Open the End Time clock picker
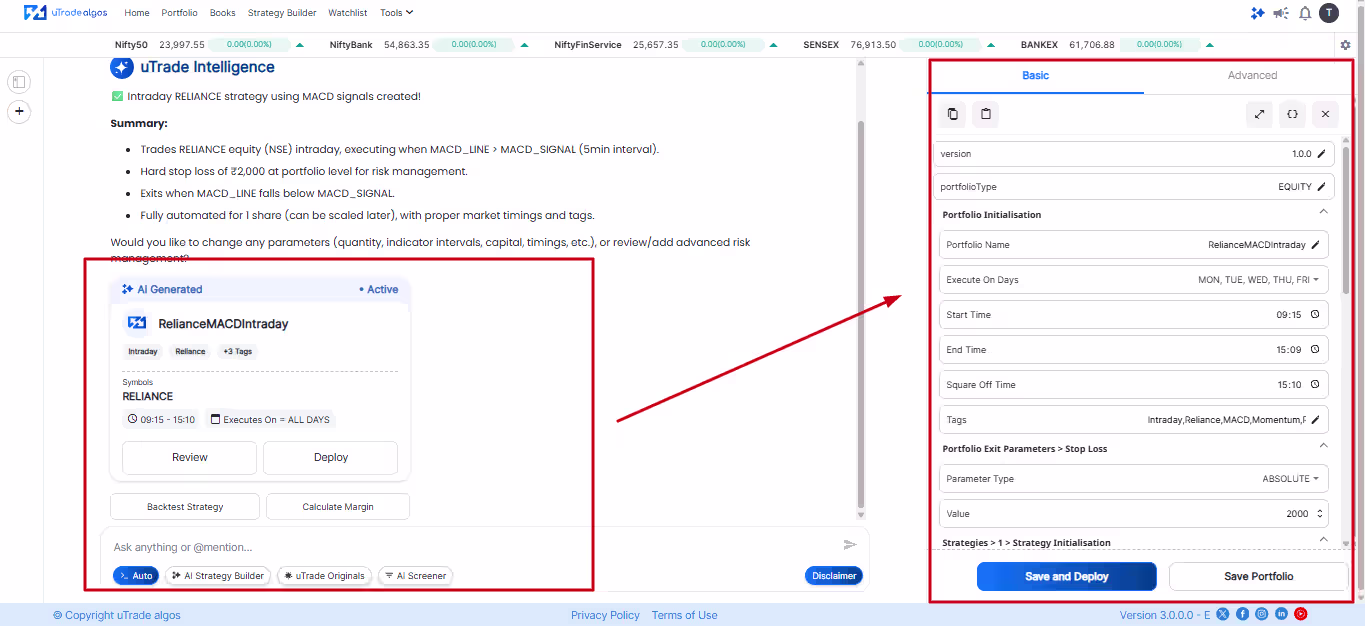 pyautogui.click(x=1314, y=350)
